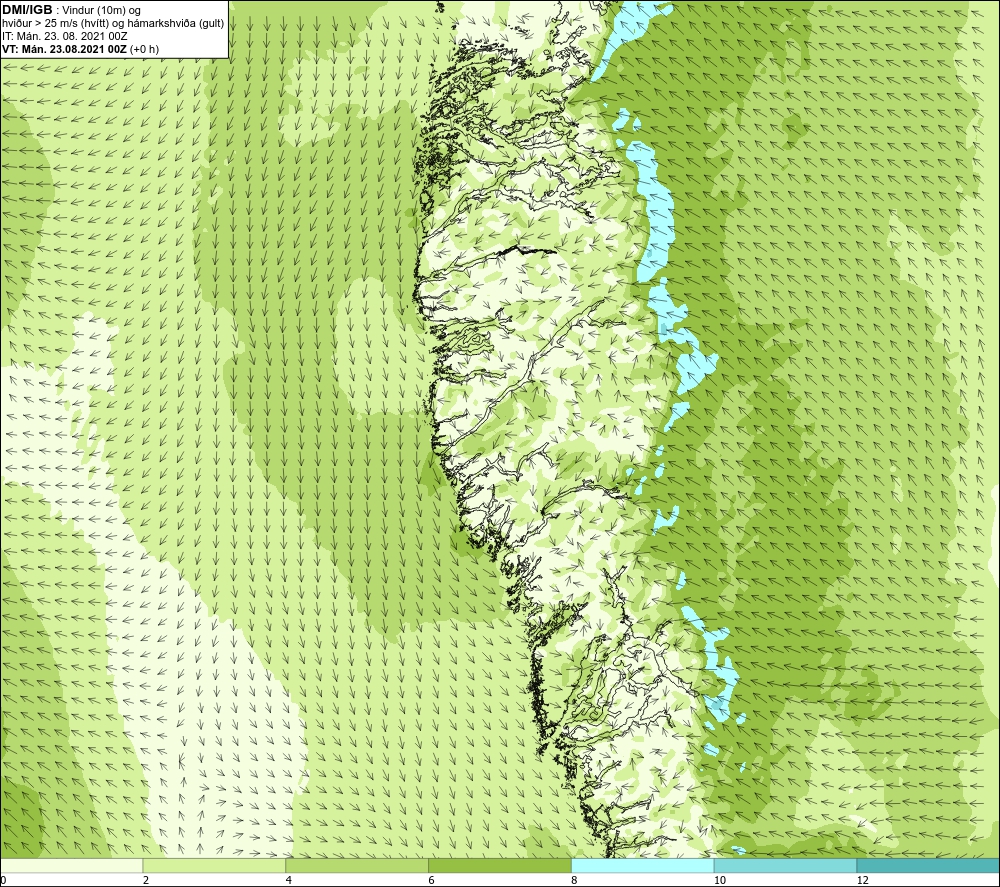Click the 4–6 m/s green legend swatch

pos(357,865)
